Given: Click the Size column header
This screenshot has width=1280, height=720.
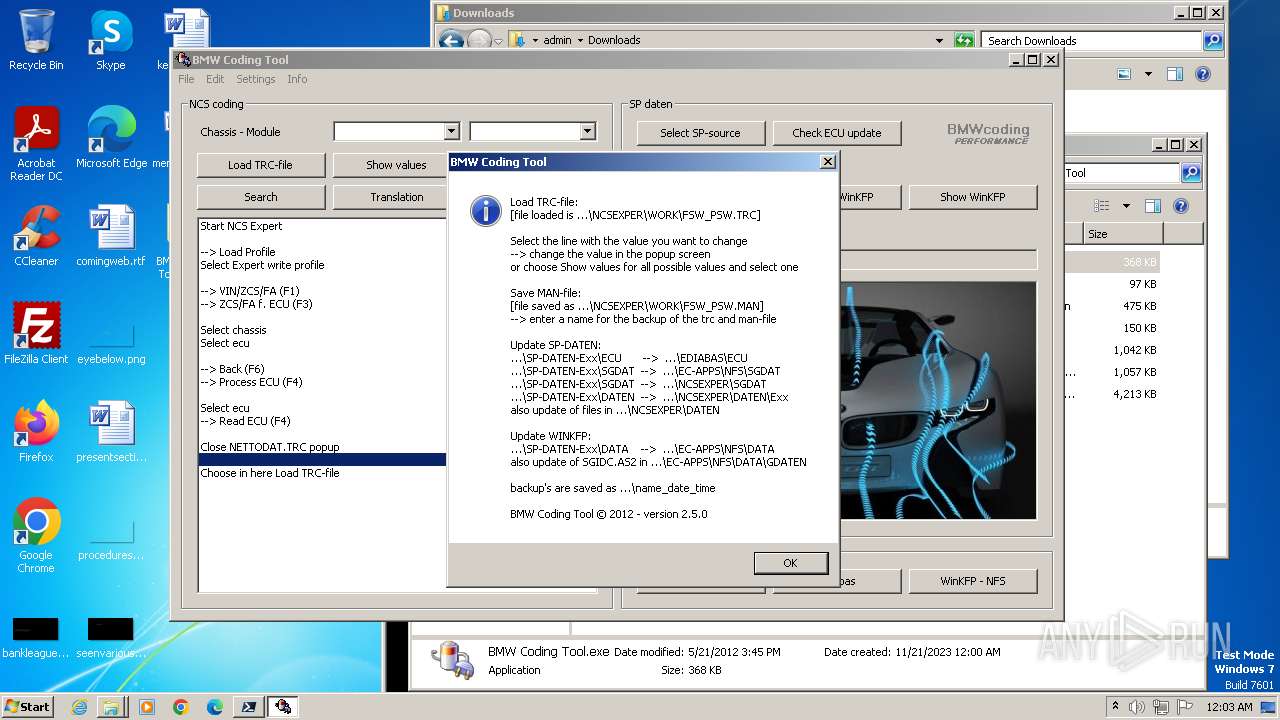Looking at the screenshot, I should pos(1123,234).
